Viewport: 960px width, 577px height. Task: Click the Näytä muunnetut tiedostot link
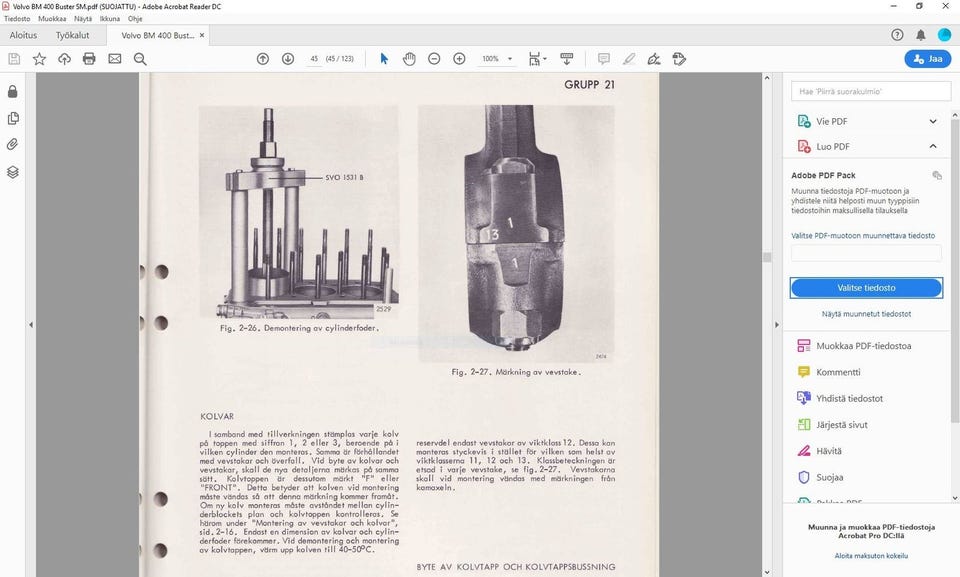[x=866, y=314]
